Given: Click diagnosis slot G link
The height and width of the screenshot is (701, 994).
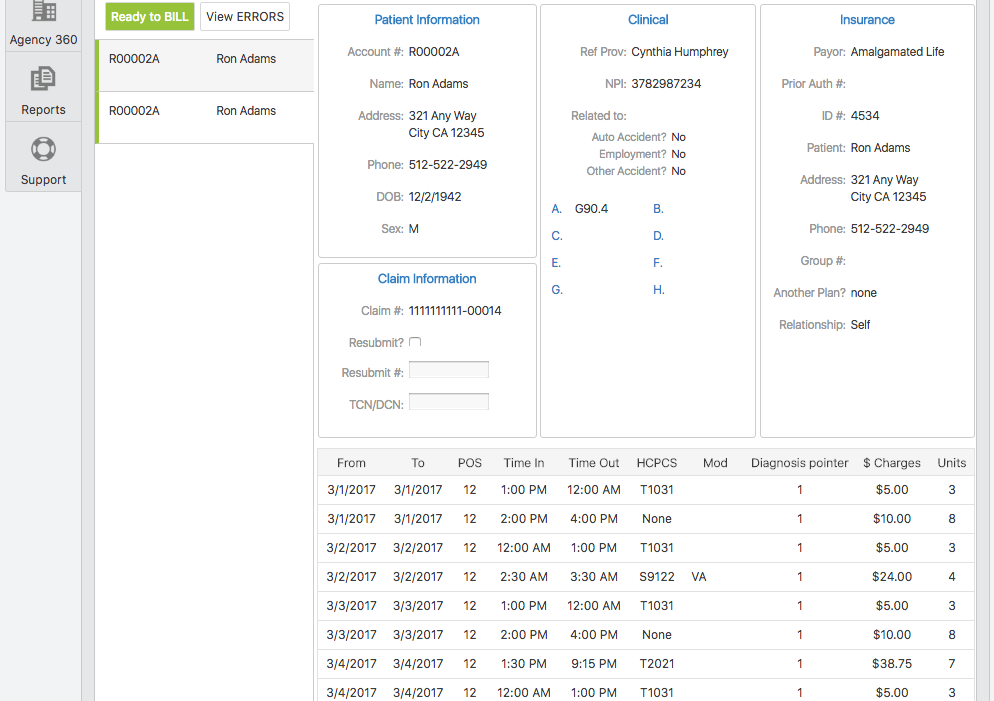Looking at the screenshot, I should point(557,290).
